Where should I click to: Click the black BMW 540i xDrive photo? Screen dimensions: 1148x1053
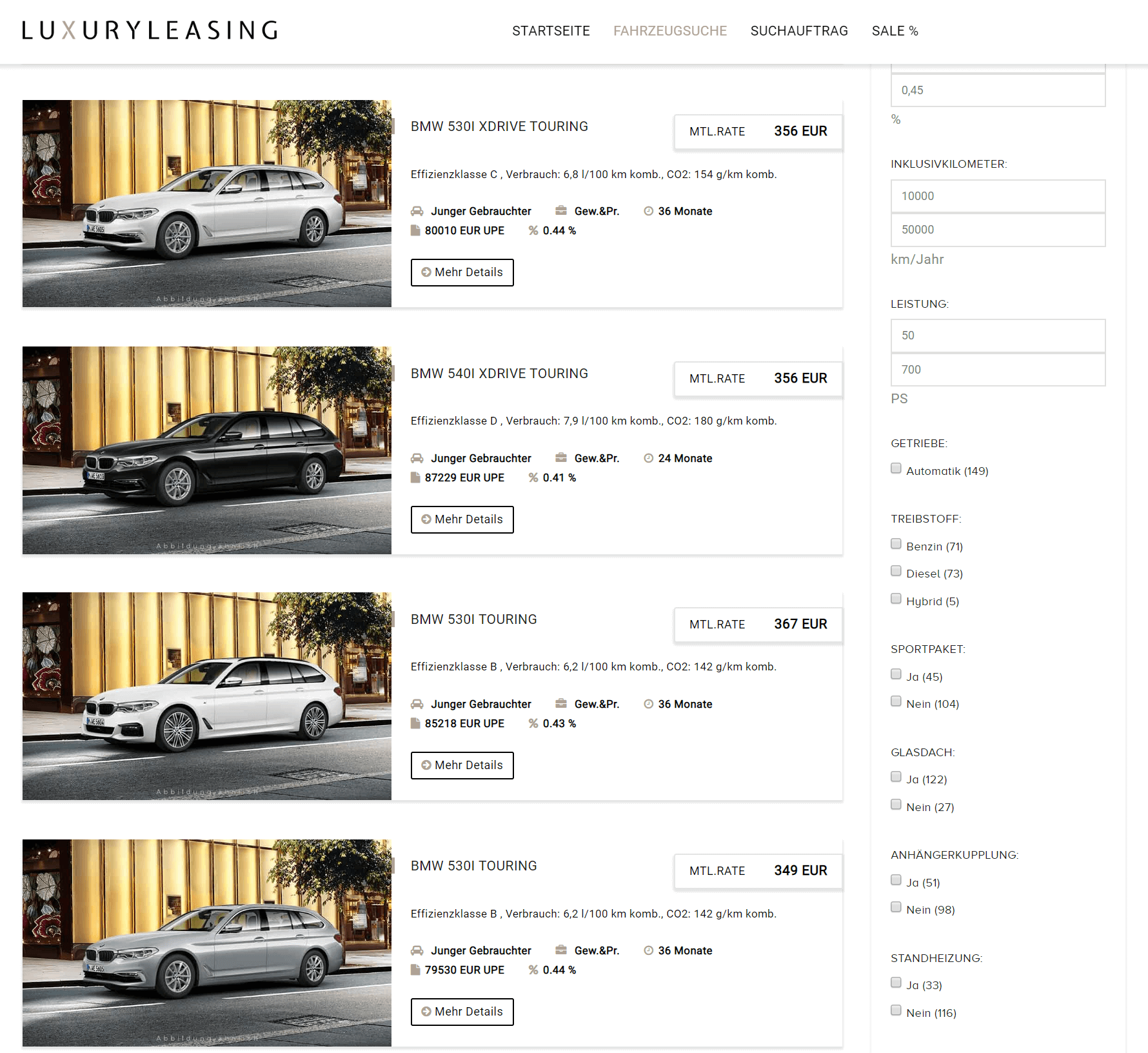(x=207, y=450)
